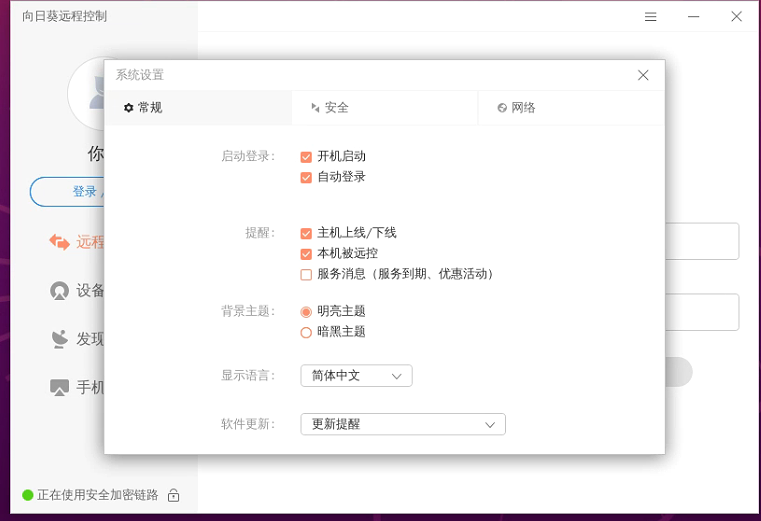Open the 网络 settings tab
The width and height of the screenshot is (761, 521).
click(x=571, y=108)
